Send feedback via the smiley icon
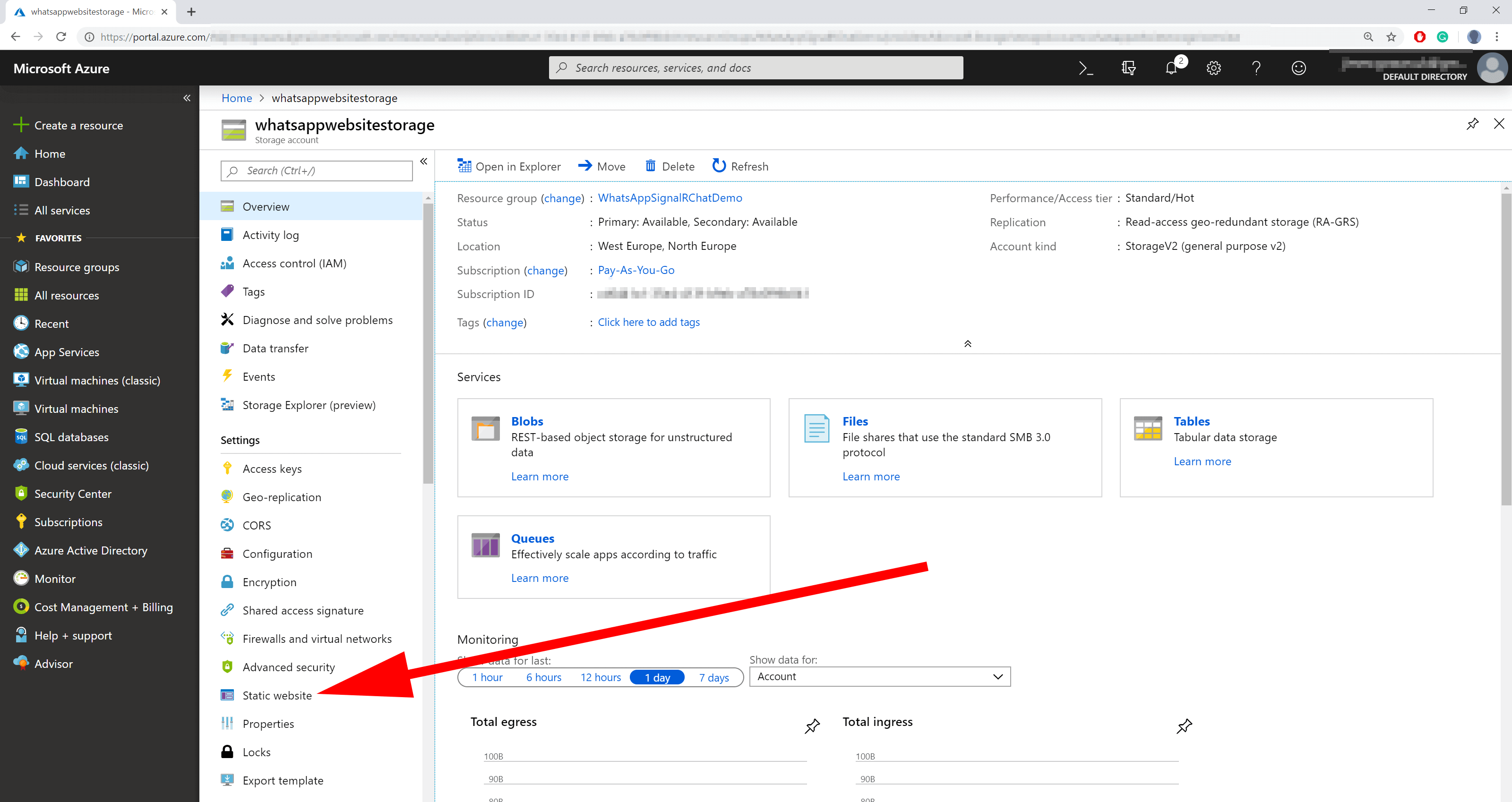 [x=1299, y=68]
